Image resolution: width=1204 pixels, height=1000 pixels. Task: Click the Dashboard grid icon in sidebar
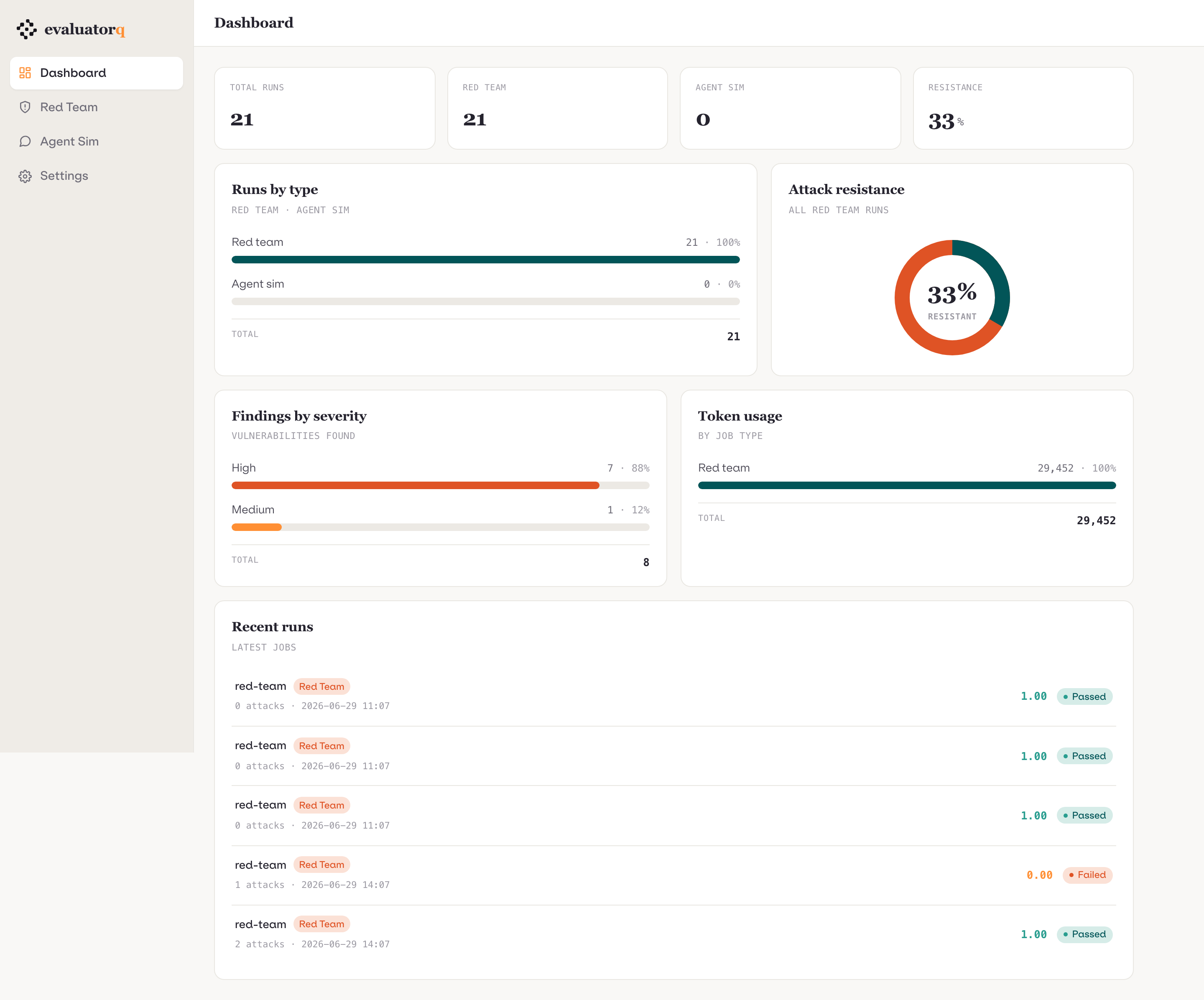pyautogui.click(x=25, y=73)
